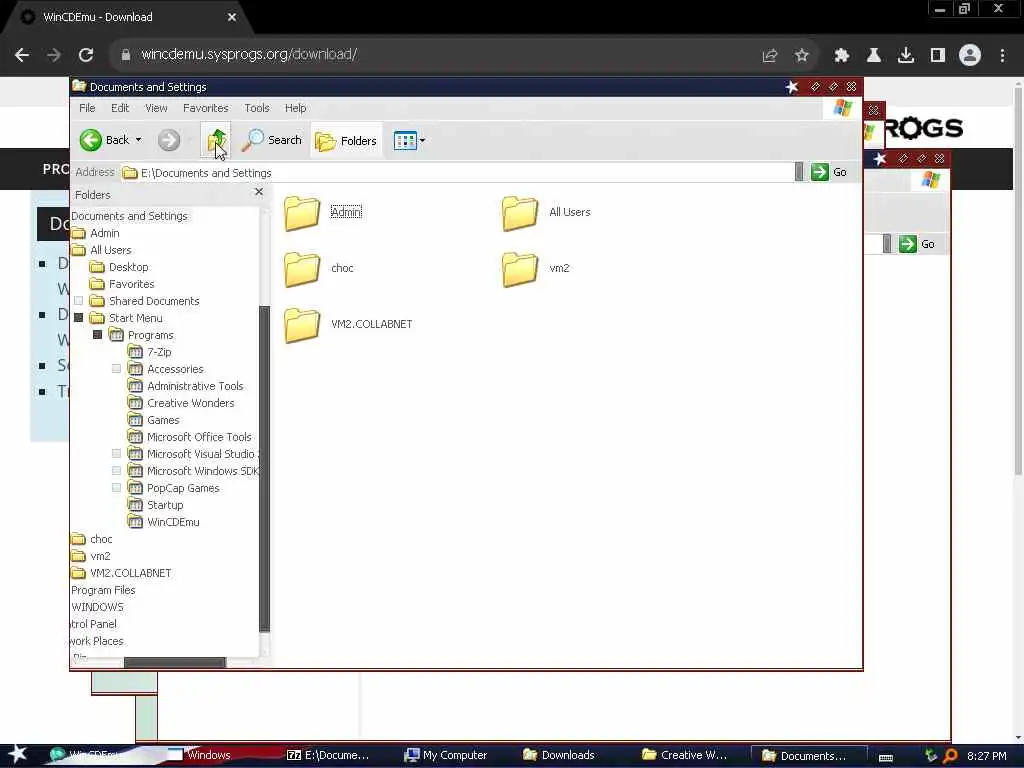Image resolution: width=1024 pixels, height=768 pixels.
Task: Open the Edit menu
Action: (120, 108)
